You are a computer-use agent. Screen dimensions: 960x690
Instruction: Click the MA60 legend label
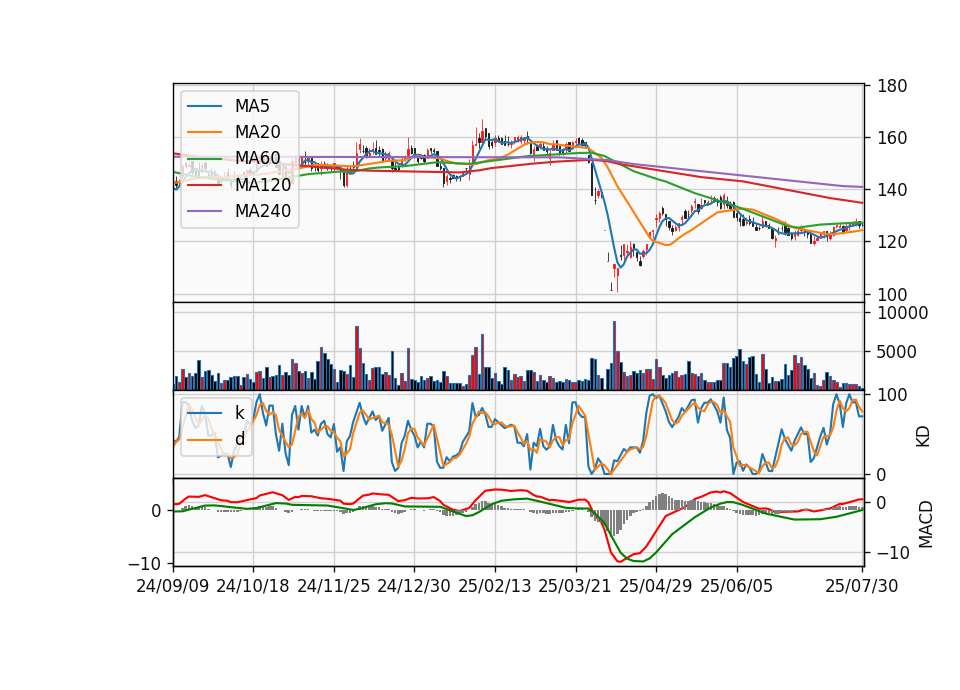coord(257,158)
